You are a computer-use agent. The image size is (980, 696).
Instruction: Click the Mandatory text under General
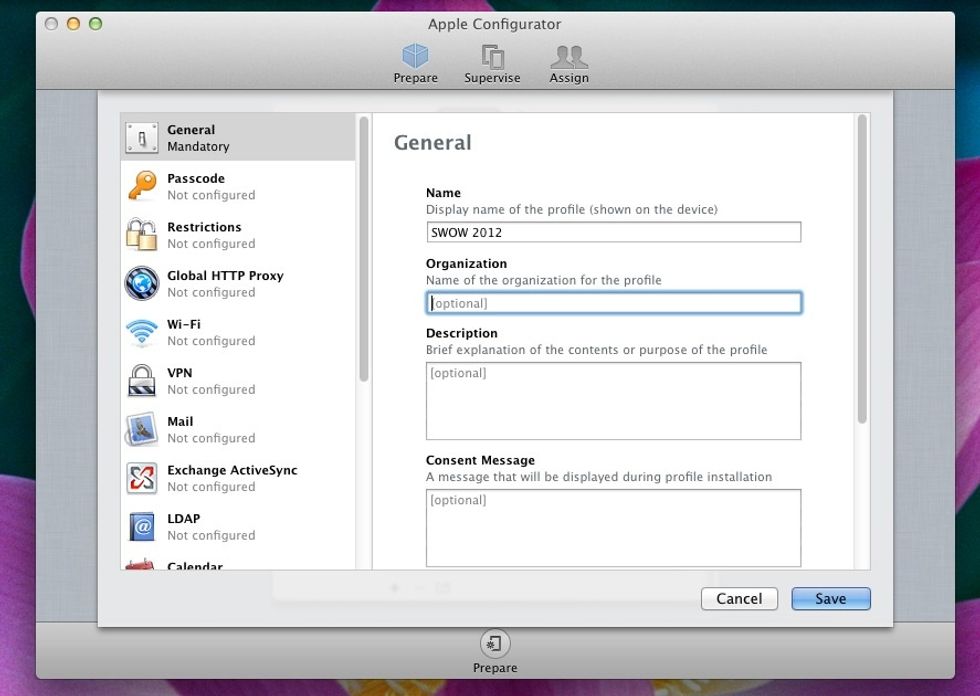(198, 147)
